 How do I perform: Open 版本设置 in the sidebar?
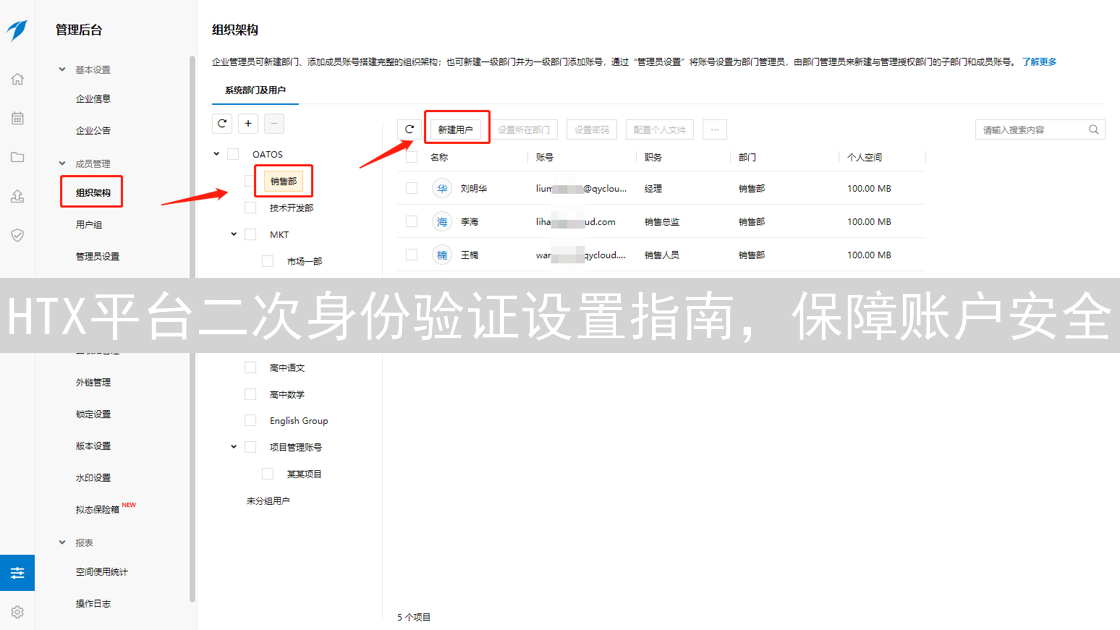click(94, 446)
